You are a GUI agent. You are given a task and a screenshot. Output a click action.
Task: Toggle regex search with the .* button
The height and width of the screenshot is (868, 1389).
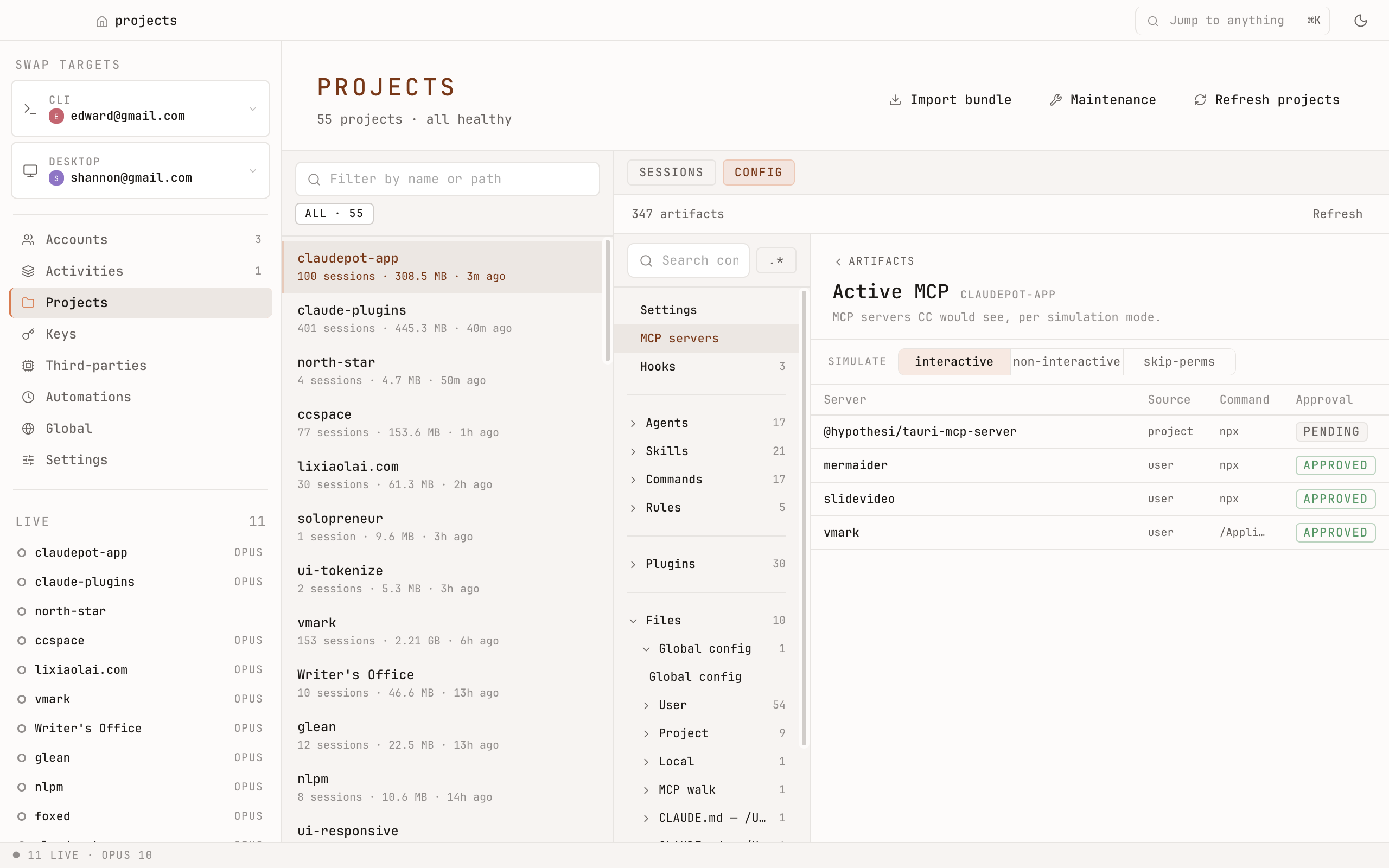(x=776, y=260)
